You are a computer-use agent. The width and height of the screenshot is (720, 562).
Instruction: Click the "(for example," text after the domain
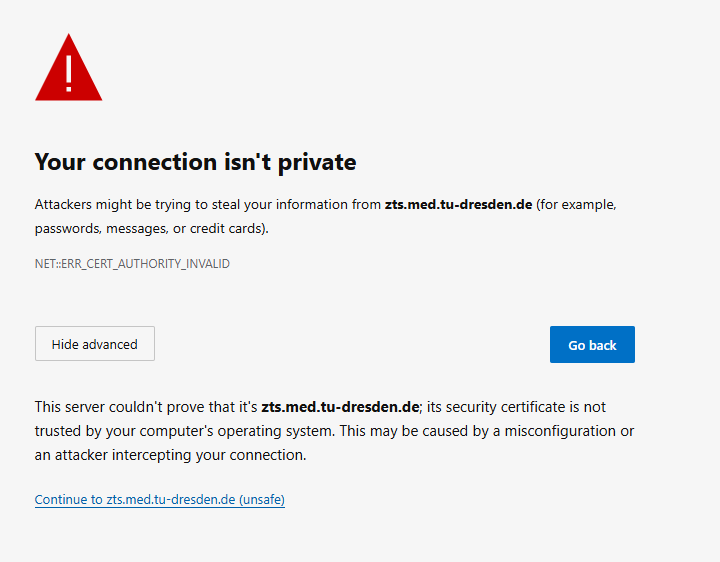pos(576,205)
